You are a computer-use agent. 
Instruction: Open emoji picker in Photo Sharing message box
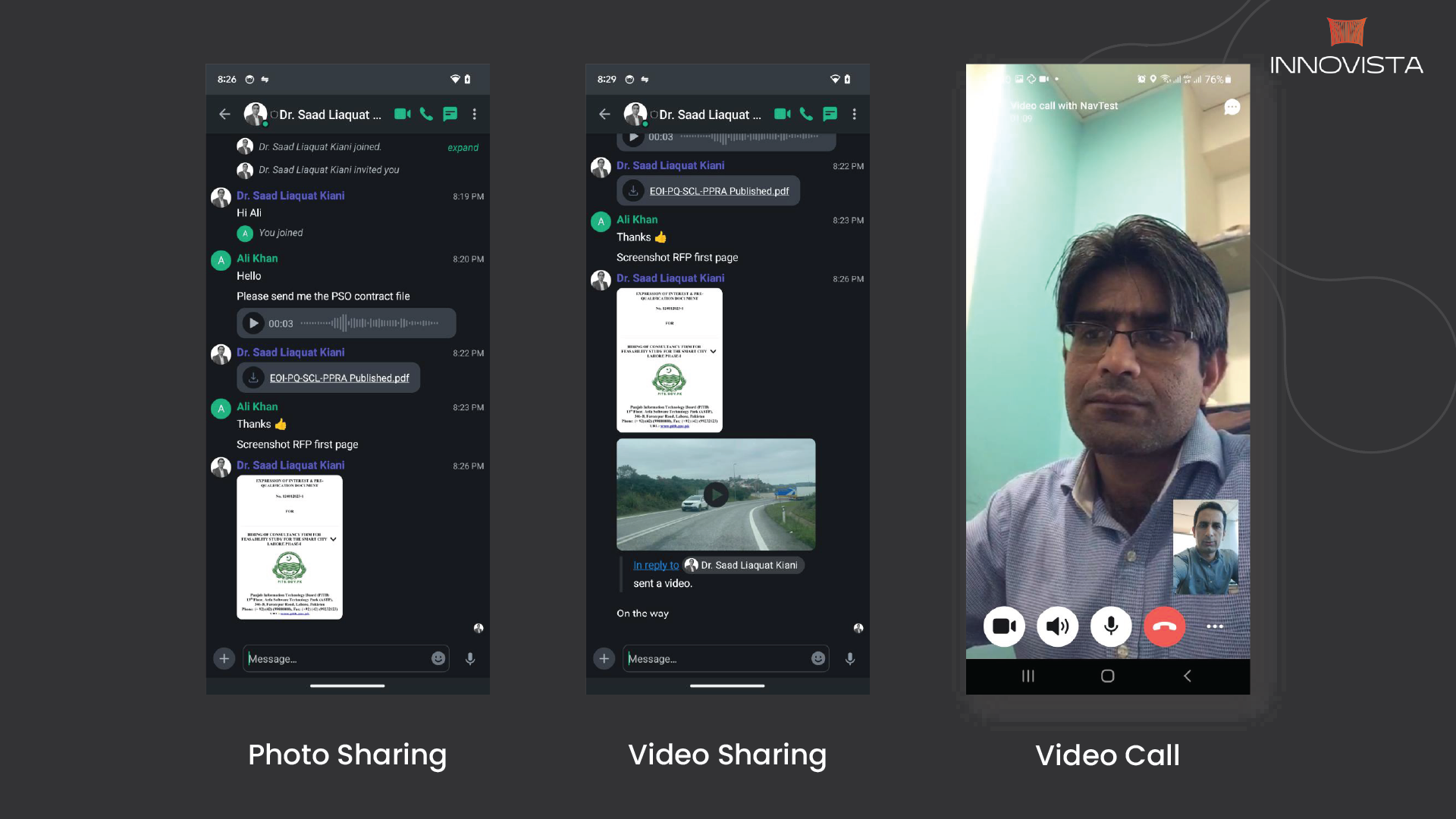438,659
